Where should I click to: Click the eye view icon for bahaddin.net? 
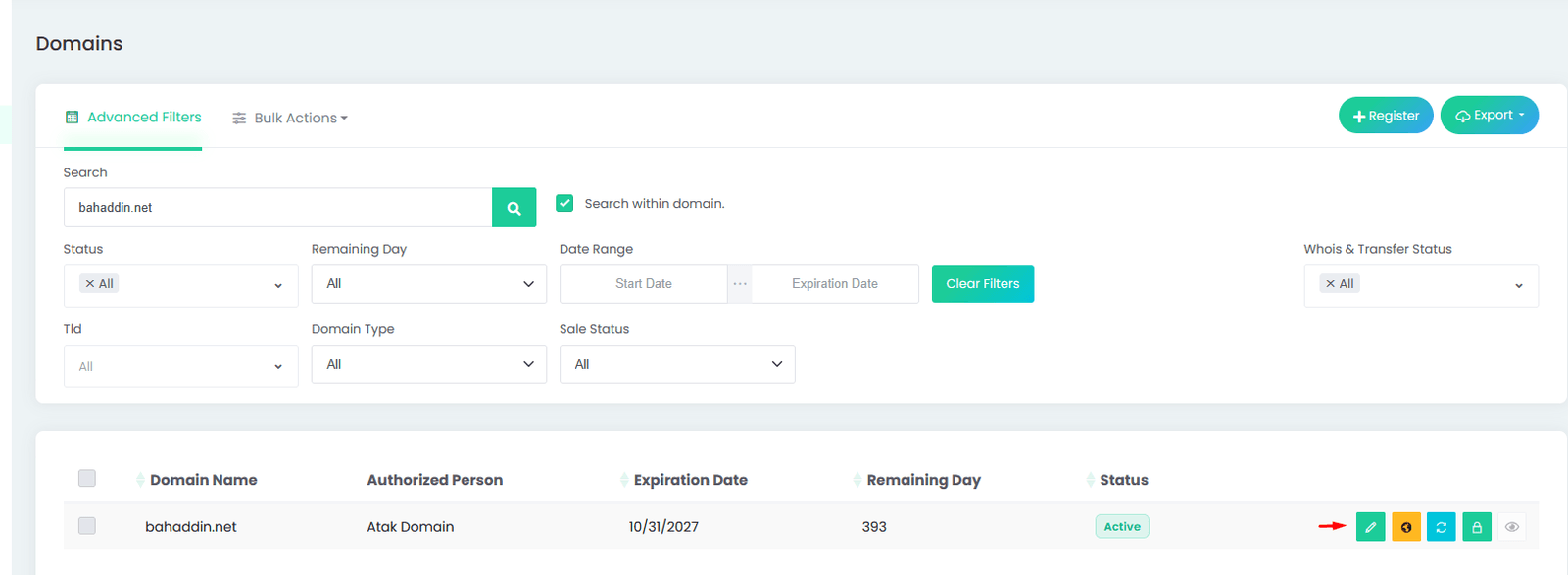click(x=1512, y=527)
